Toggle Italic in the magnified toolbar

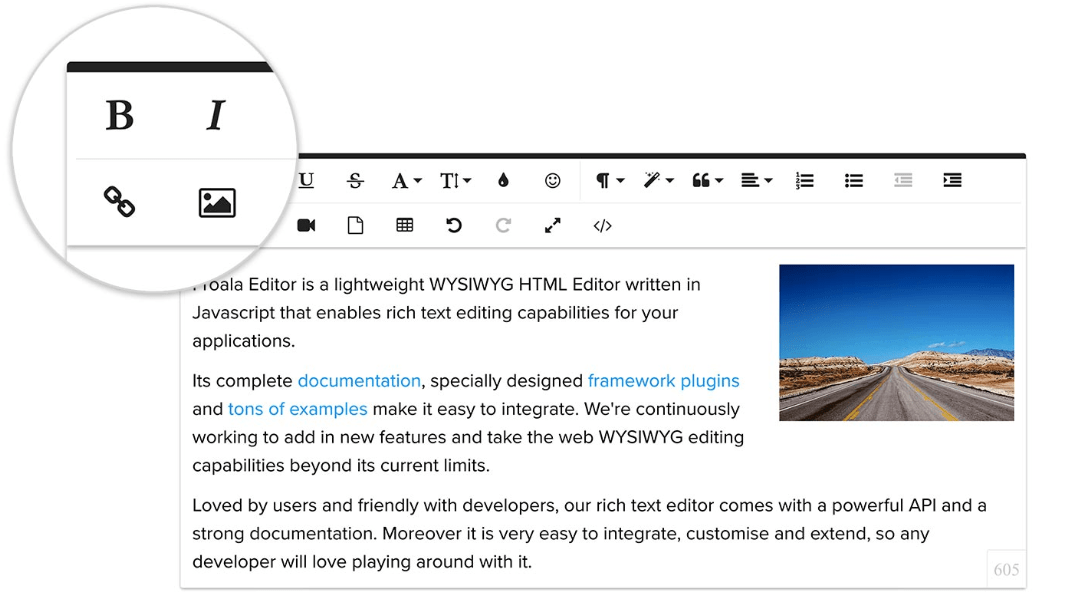point(216,115)
